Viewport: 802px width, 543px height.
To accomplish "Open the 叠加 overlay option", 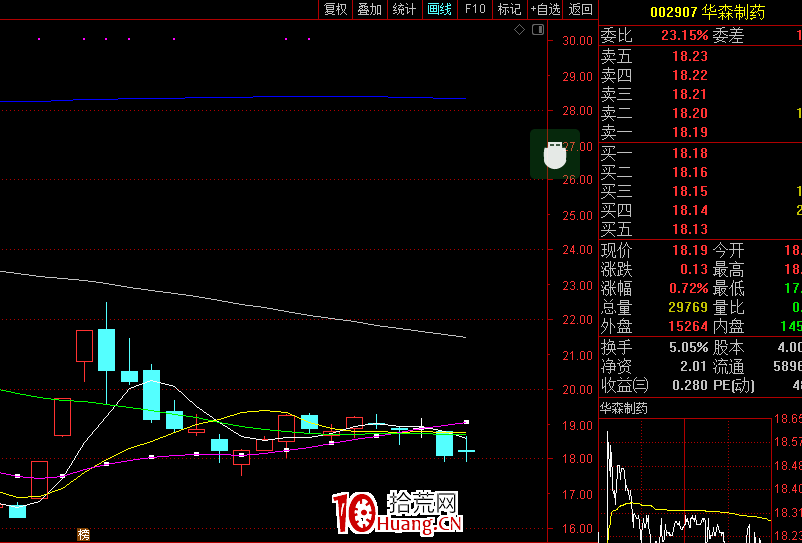I will [x=370, y=9].
